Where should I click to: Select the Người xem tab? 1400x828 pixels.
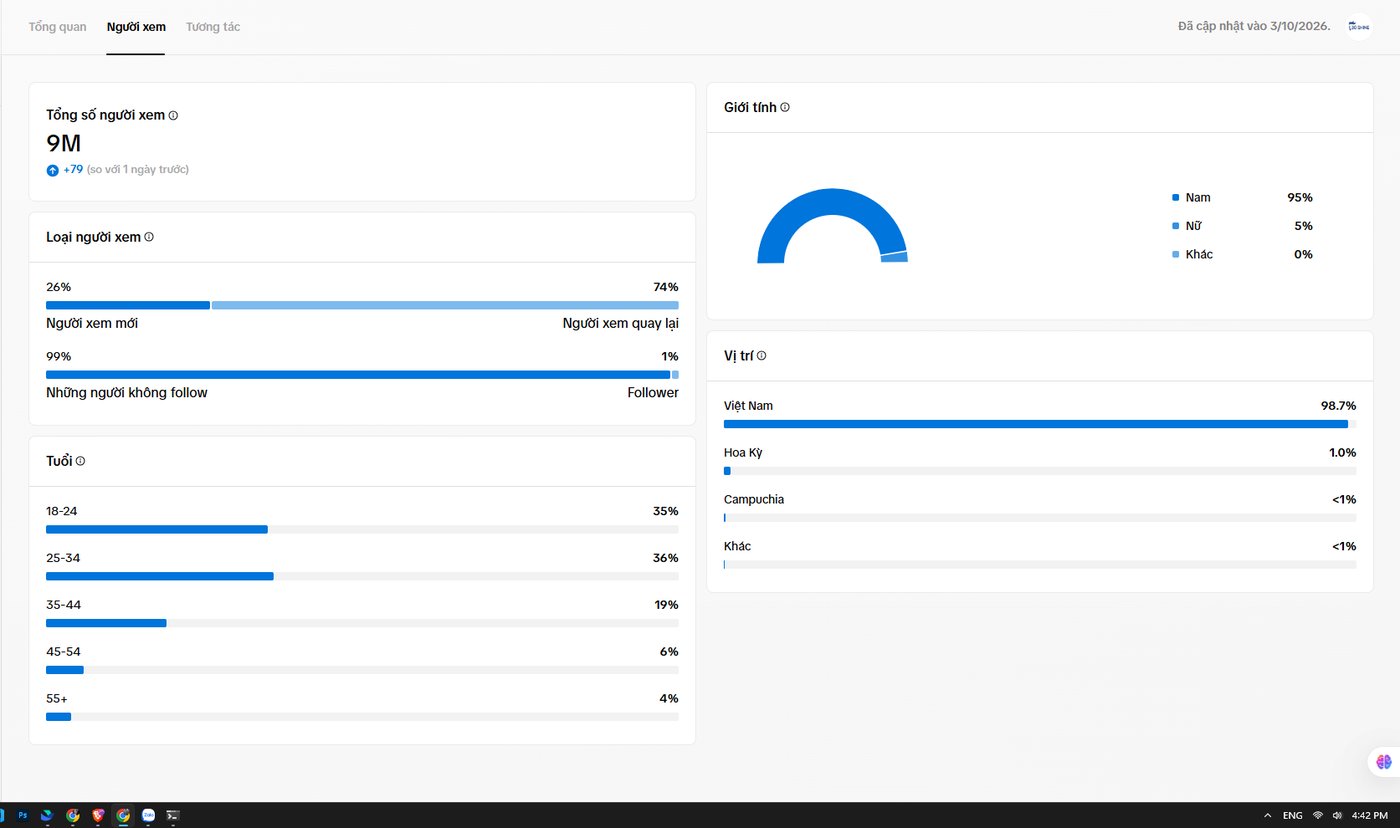point(136,27)
